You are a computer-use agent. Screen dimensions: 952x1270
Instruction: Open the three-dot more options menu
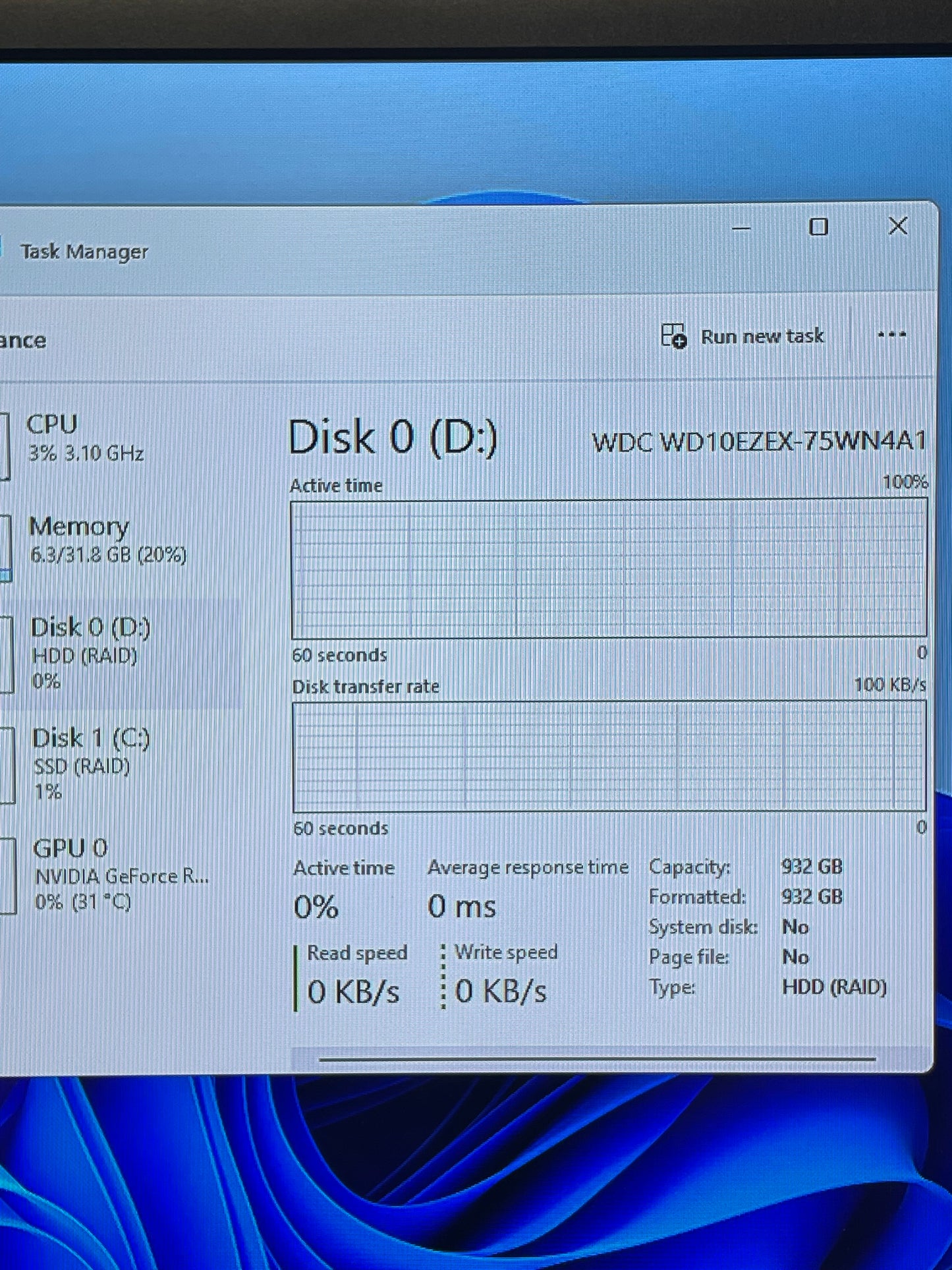coord(892,335)
